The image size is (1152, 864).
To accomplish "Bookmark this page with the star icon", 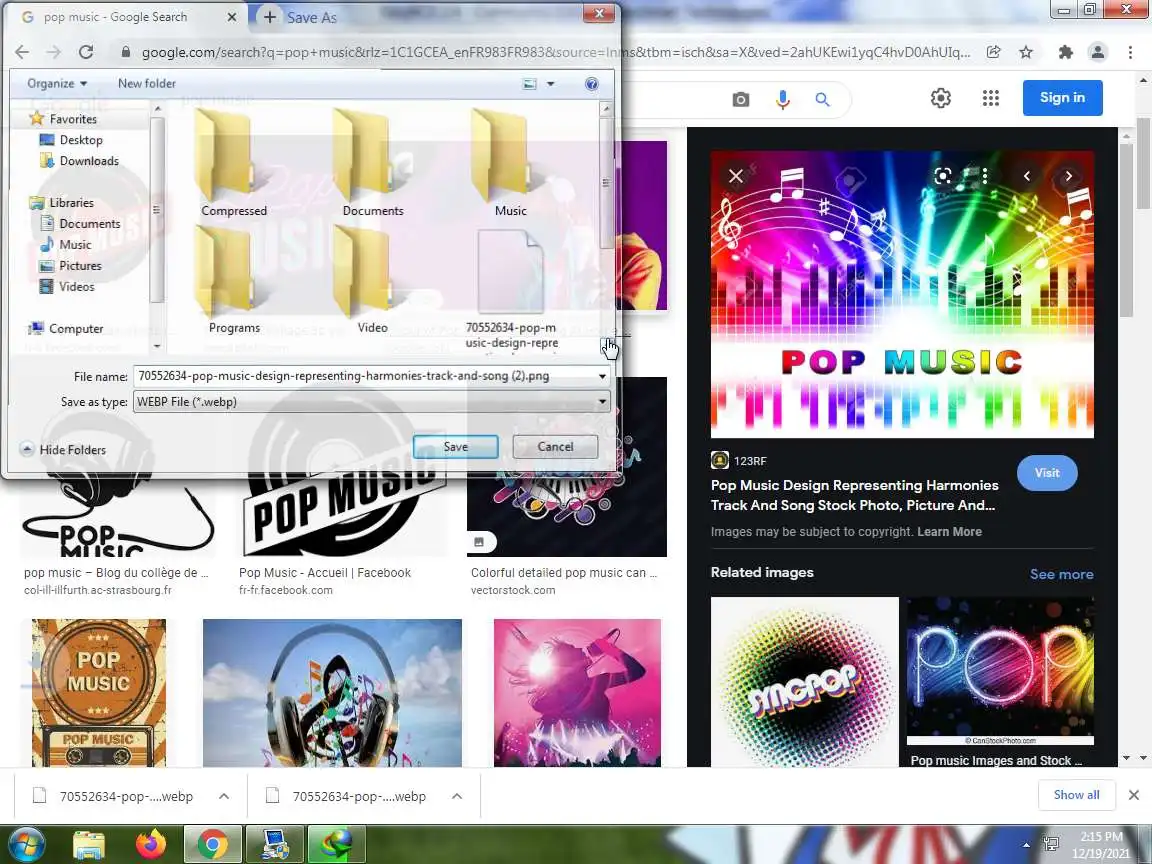I will (x=1026, y=52).
